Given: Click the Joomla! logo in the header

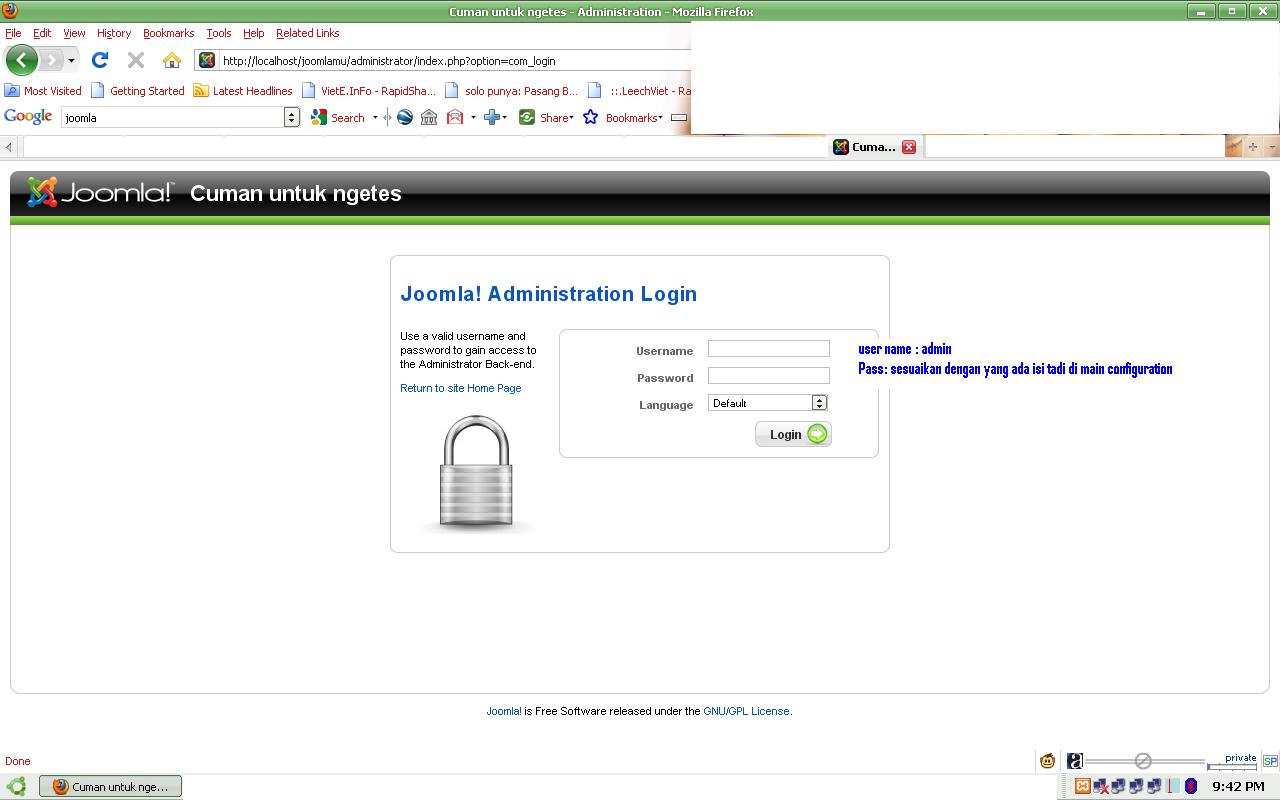Looking at the screenshot, I should point(100,192).
